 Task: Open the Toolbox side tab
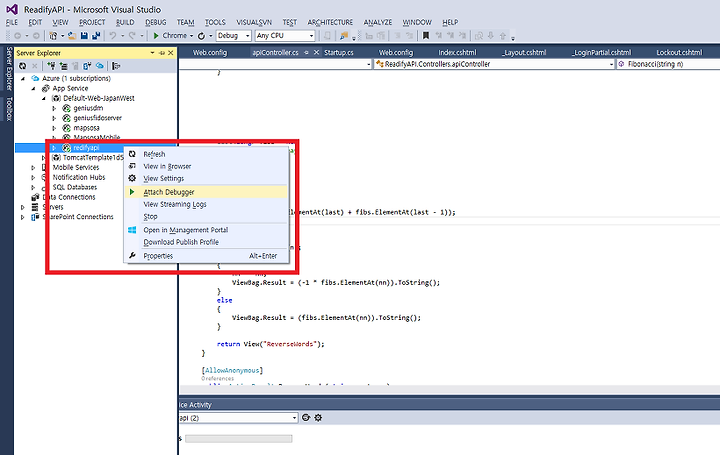pyautogui.click(x=9, y=109)
